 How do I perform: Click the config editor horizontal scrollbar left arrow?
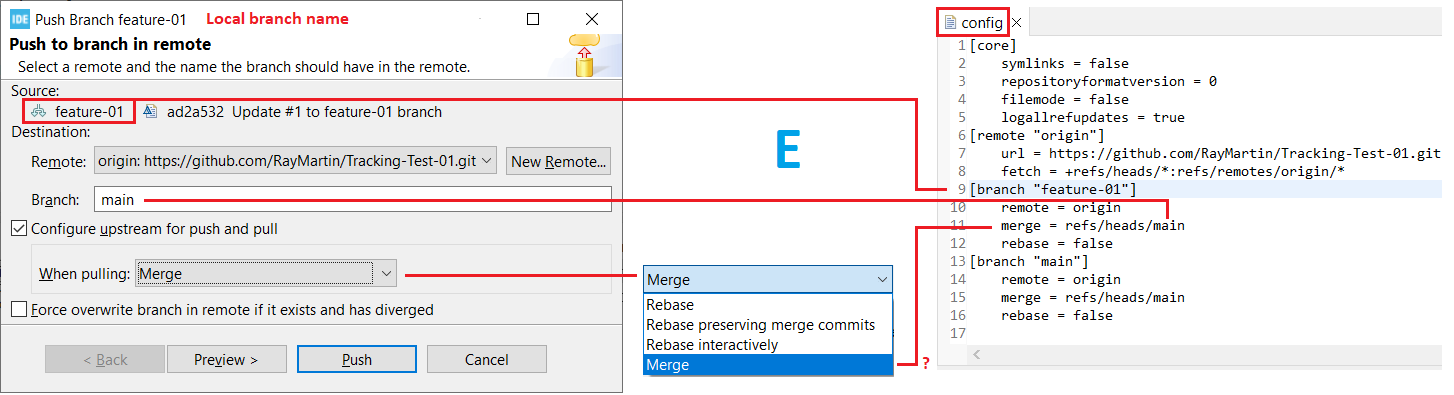(977, 355)
